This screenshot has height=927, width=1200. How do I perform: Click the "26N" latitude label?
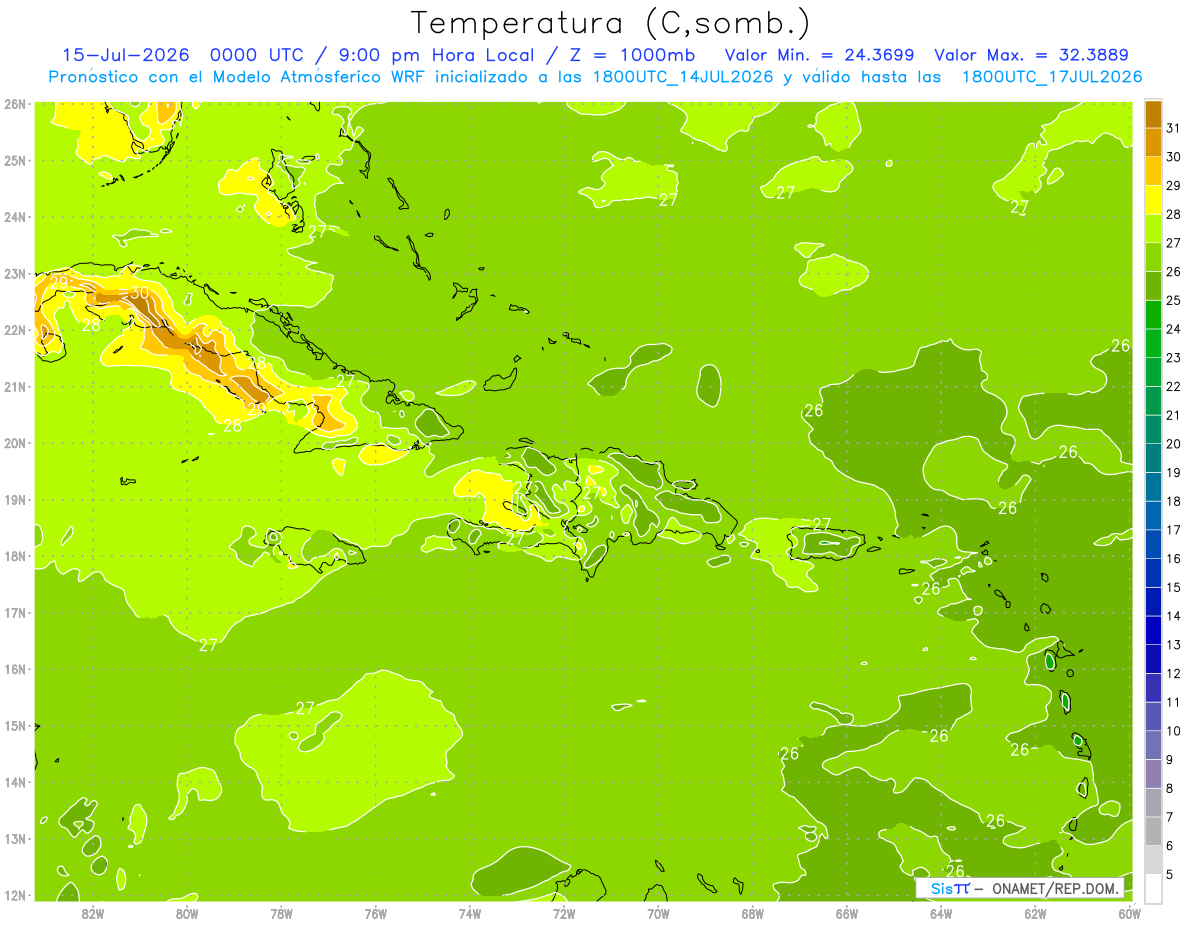14,104
